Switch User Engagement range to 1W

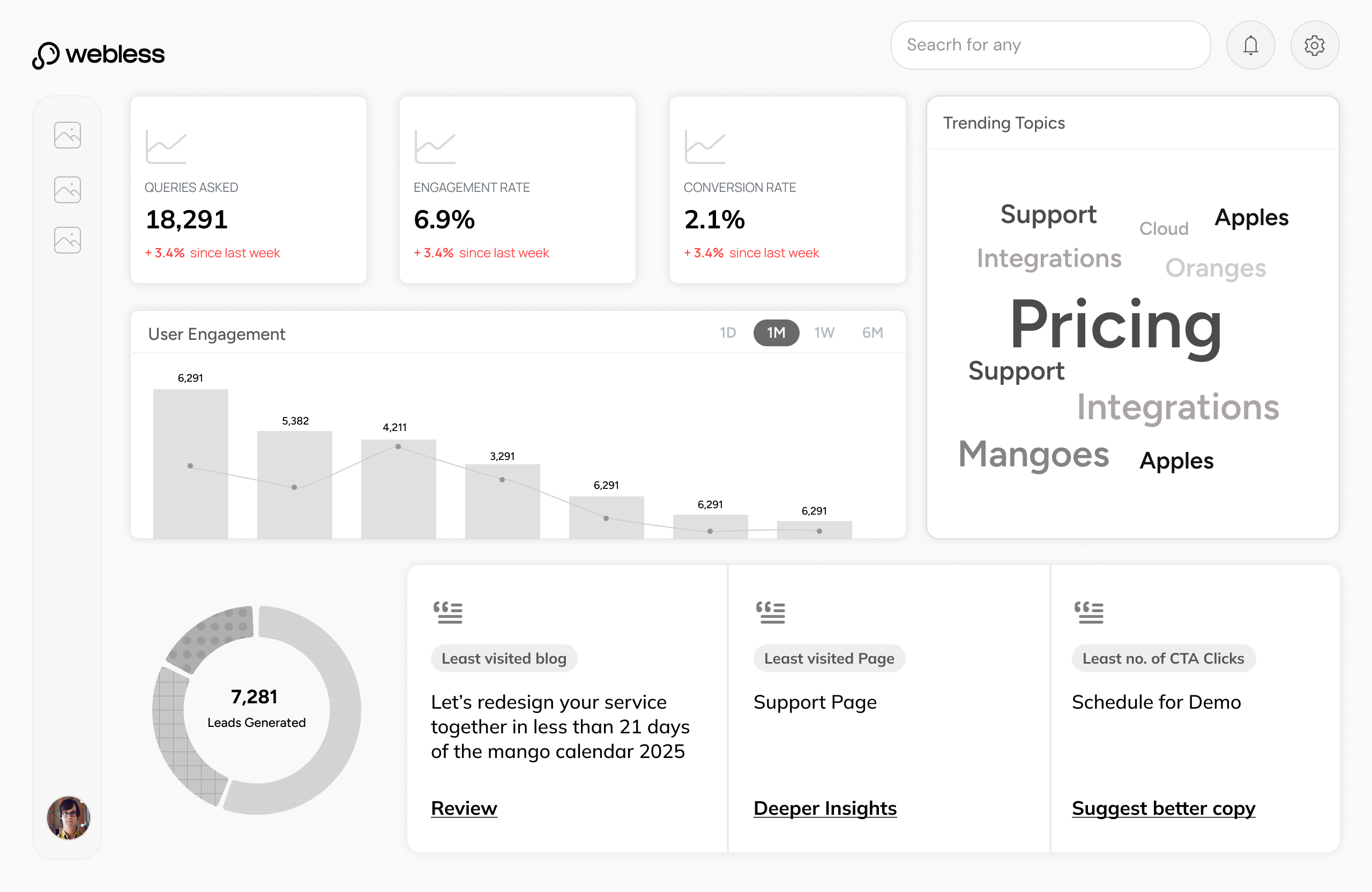click(824, 333)
